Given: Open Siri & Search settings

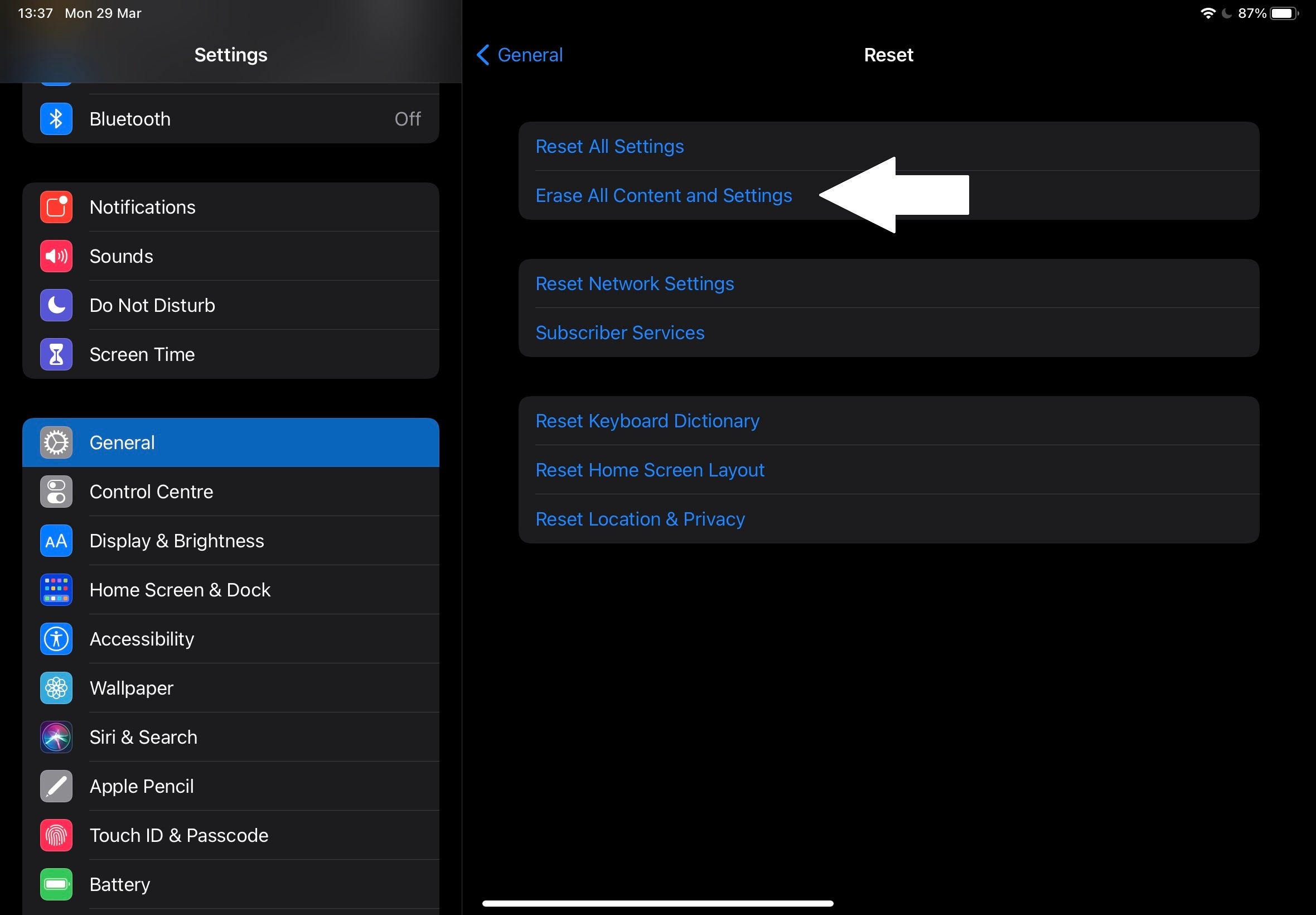Looking at the screenshot, I should tap(231, 737).
